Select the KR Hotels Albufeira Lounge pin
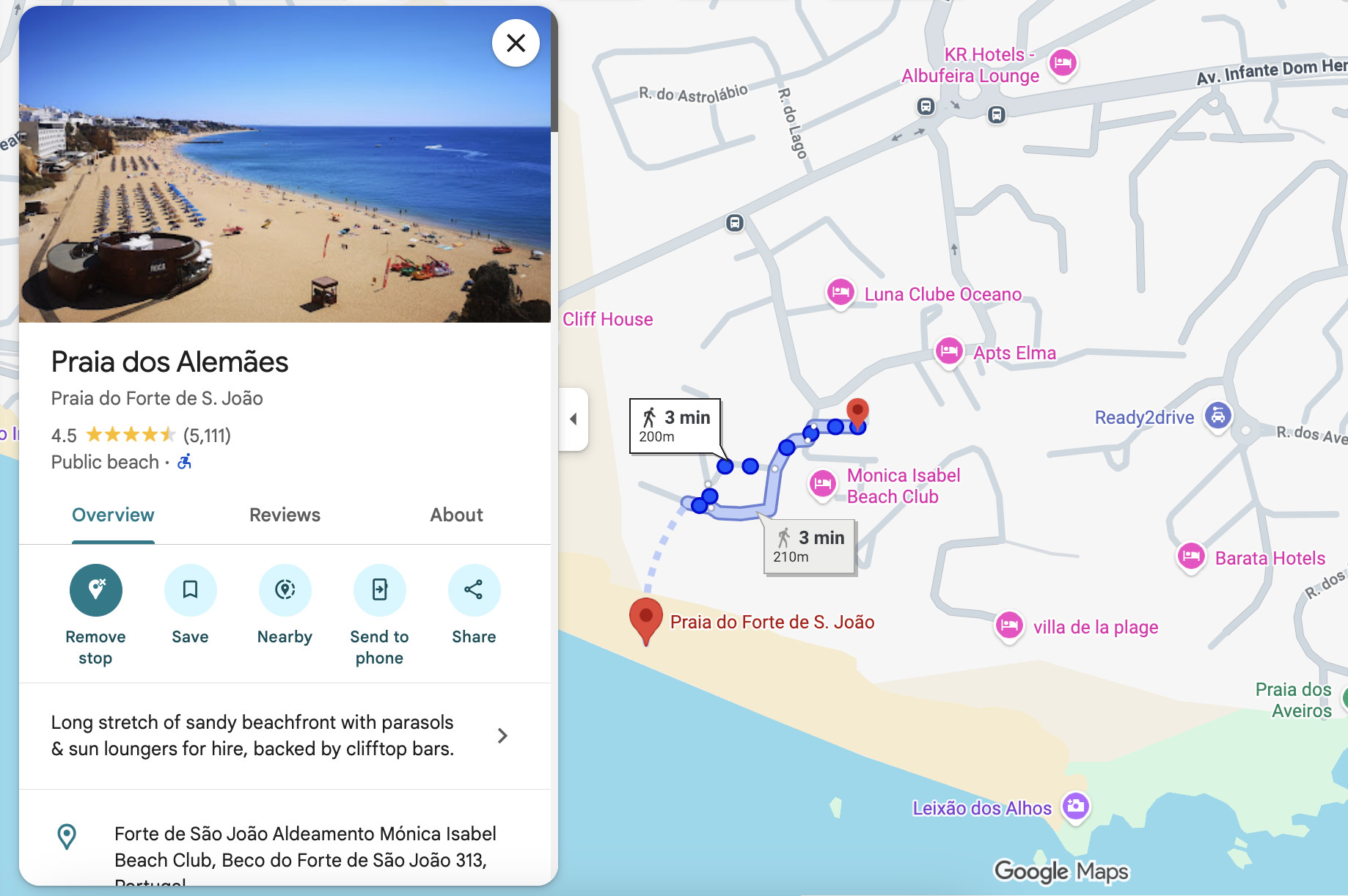The height and width of the screenshot is (896, 1348). (1063, 64)
